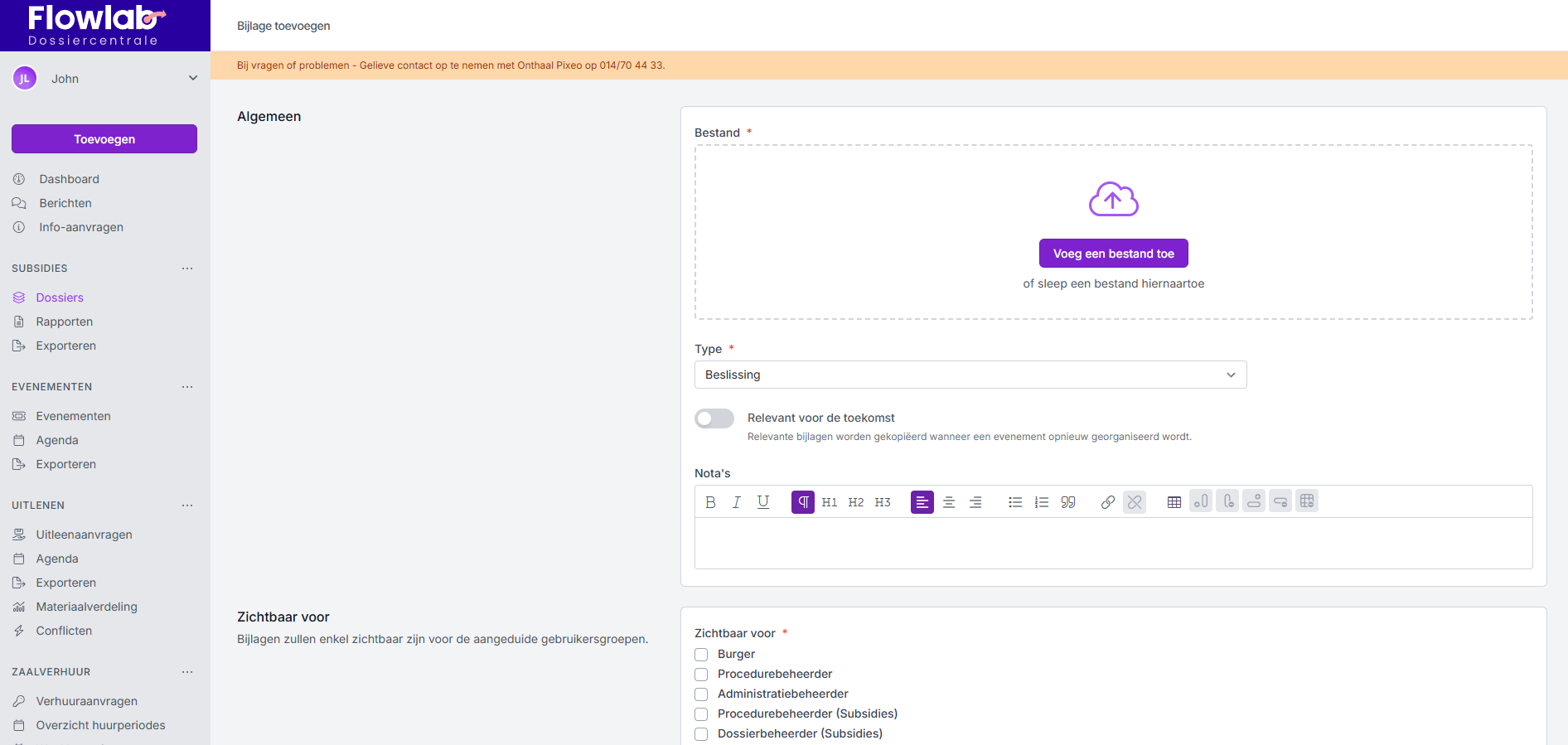This screenshot has height=745, width=1568.
Task: Insert a table in the notes editor
Action: point(1174,502)
